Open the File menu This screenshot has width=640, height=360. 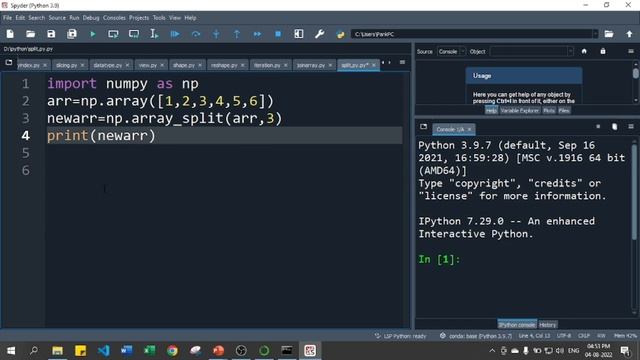coord(7,18)
